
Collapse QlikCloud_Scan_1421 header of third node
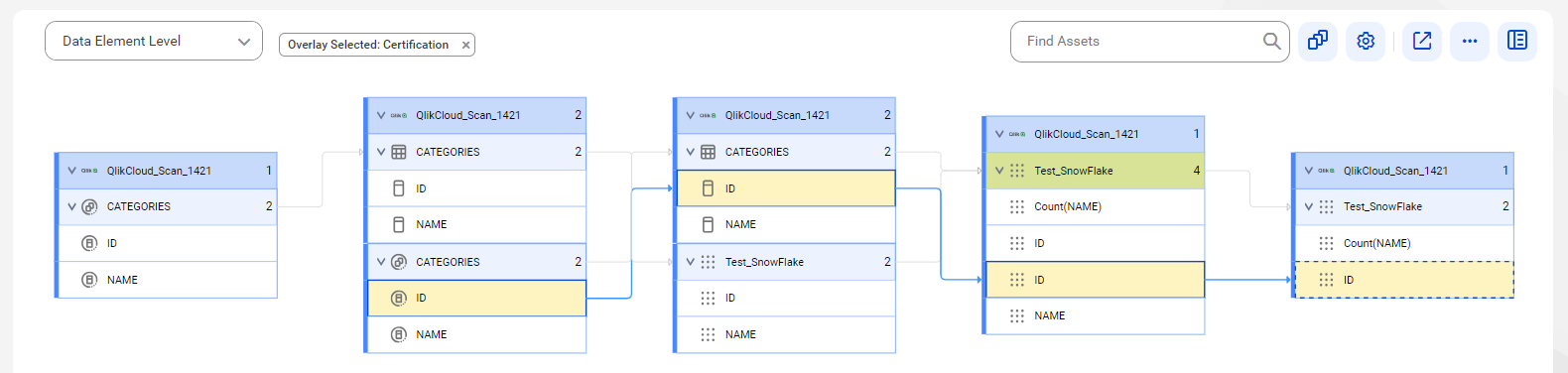691,115
